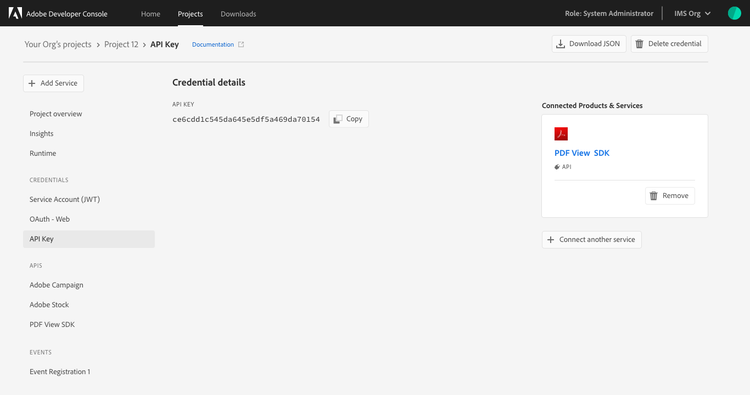Viewport: 750px width, 395px height.
Task: Open the PDF View SDK product link
Action: tap(582, 153)
